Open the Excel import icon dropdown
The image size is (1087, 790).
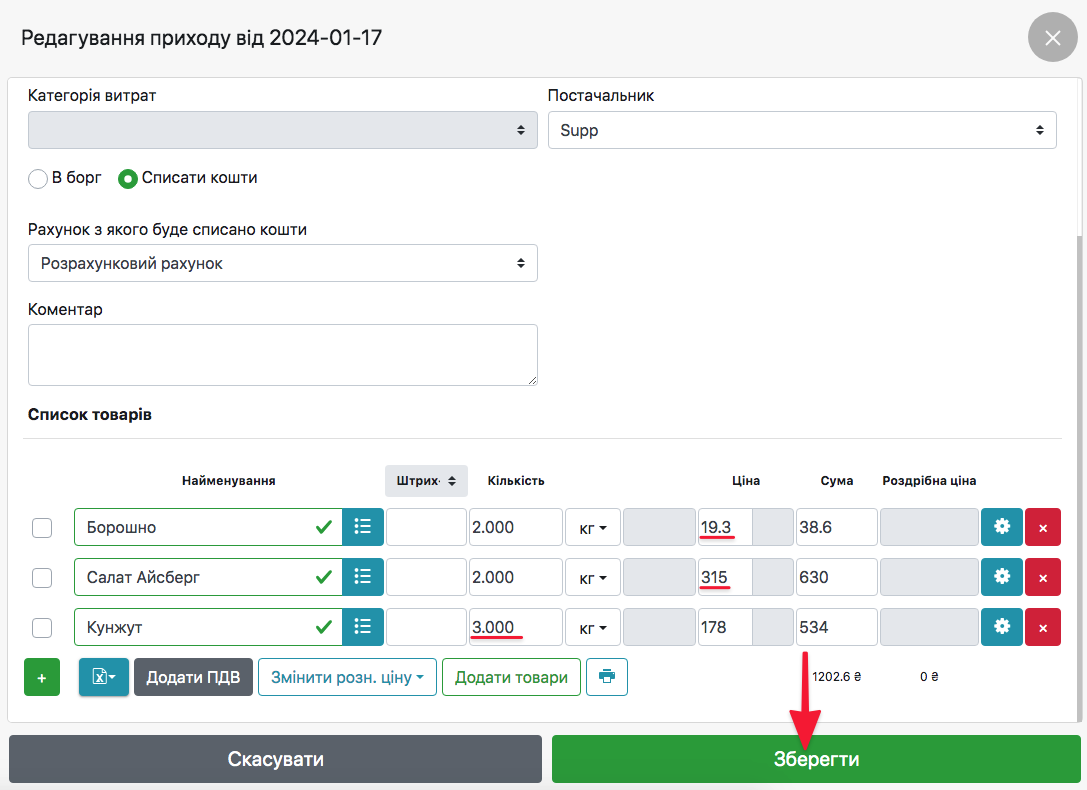(x=104, y=677)
